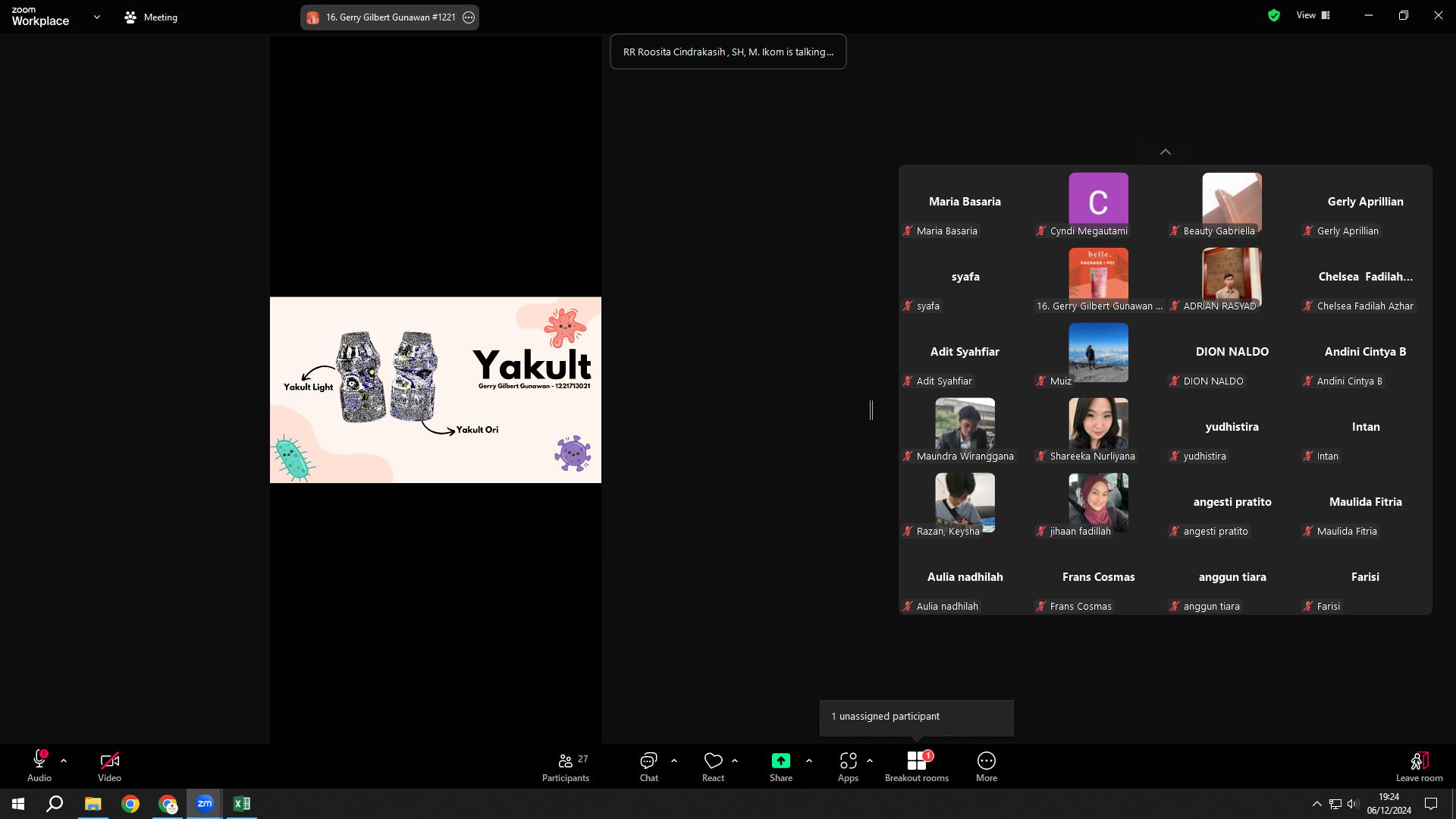
Task: Open the Chat panel
Action: pos(649,766)
